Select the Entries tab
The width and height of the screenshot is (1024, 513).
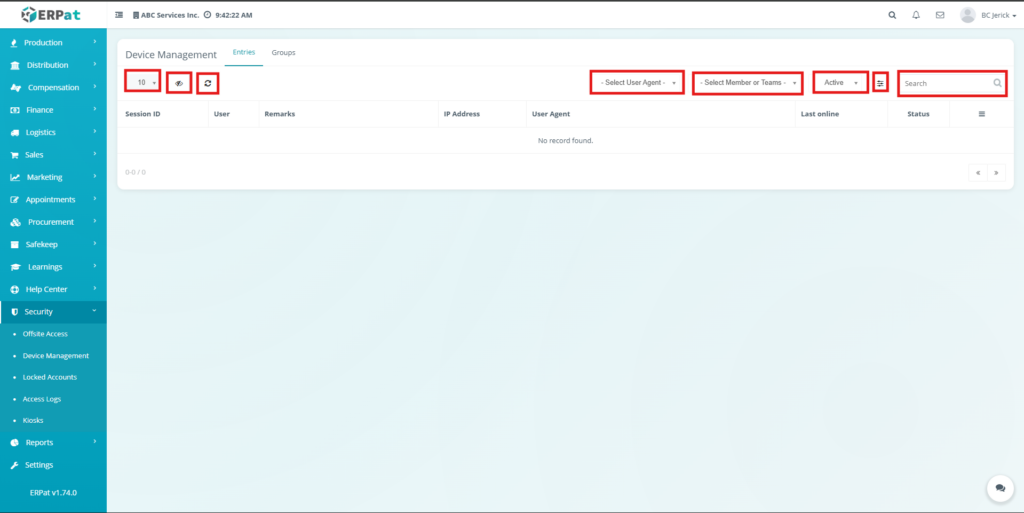point(244,52)
